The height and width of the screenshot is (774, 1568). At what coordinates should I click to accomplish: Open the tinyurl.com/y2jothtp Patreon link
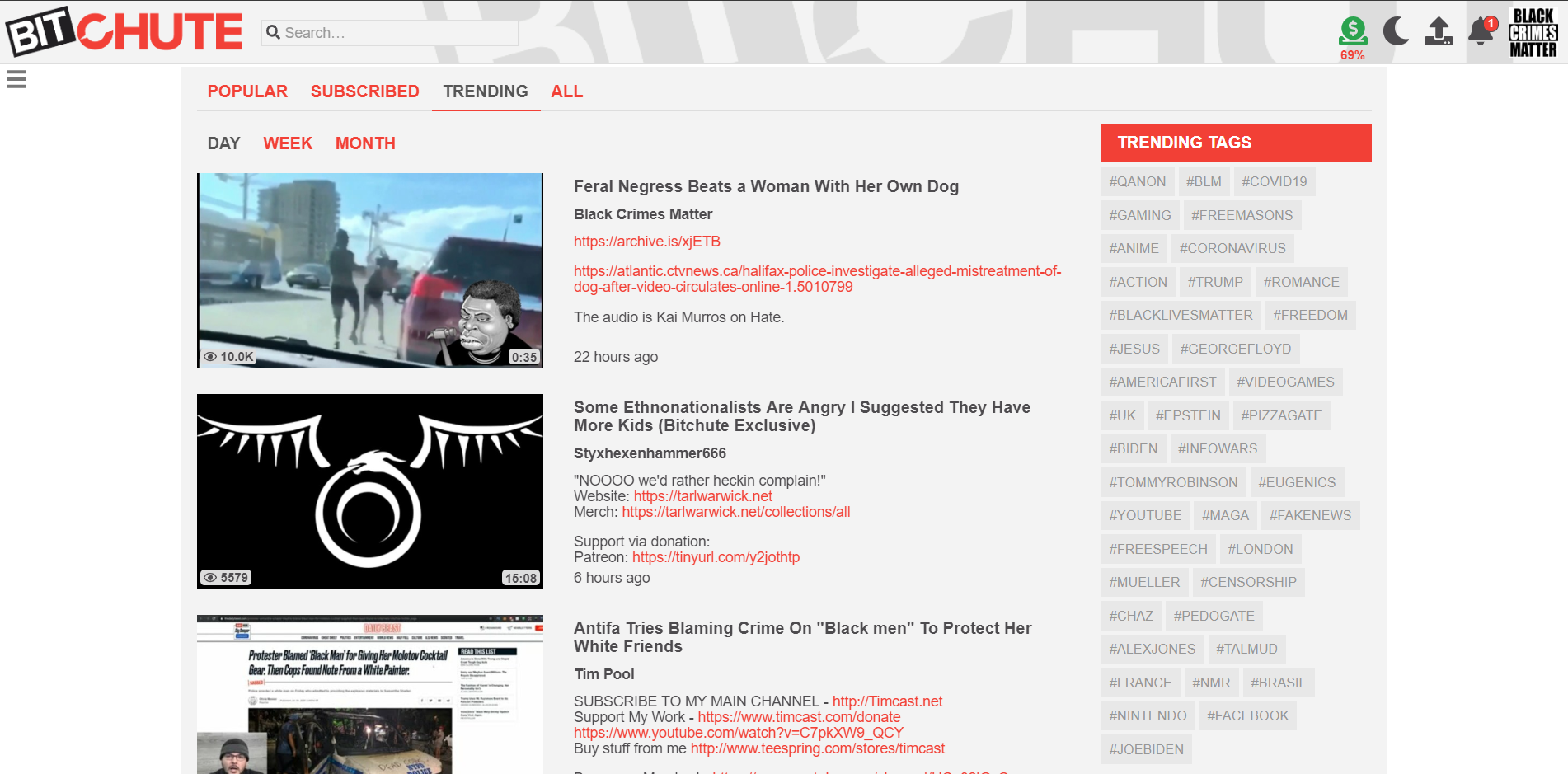[716, 557]
